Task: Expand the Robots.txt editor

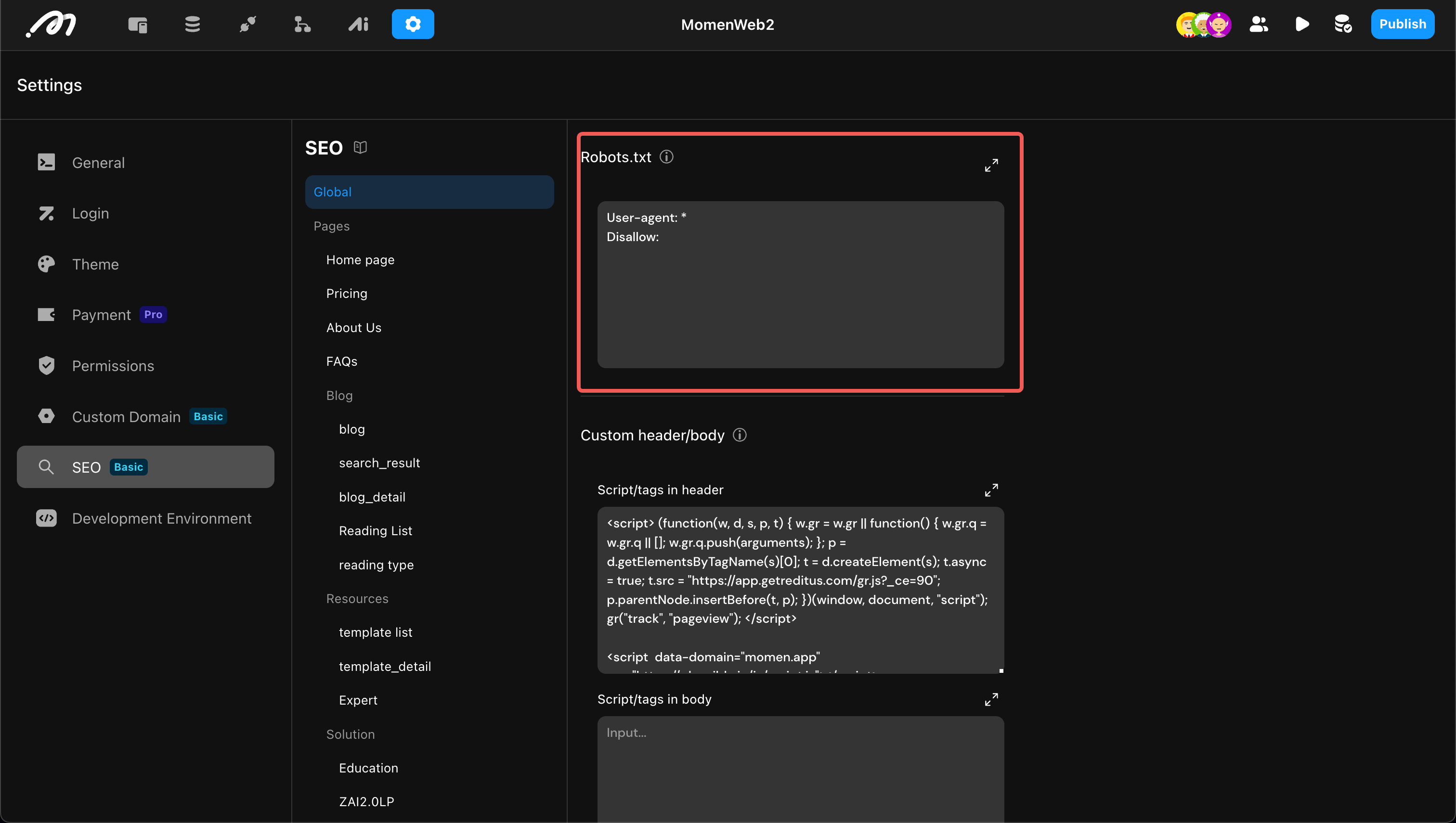Action: coord(991,165)
